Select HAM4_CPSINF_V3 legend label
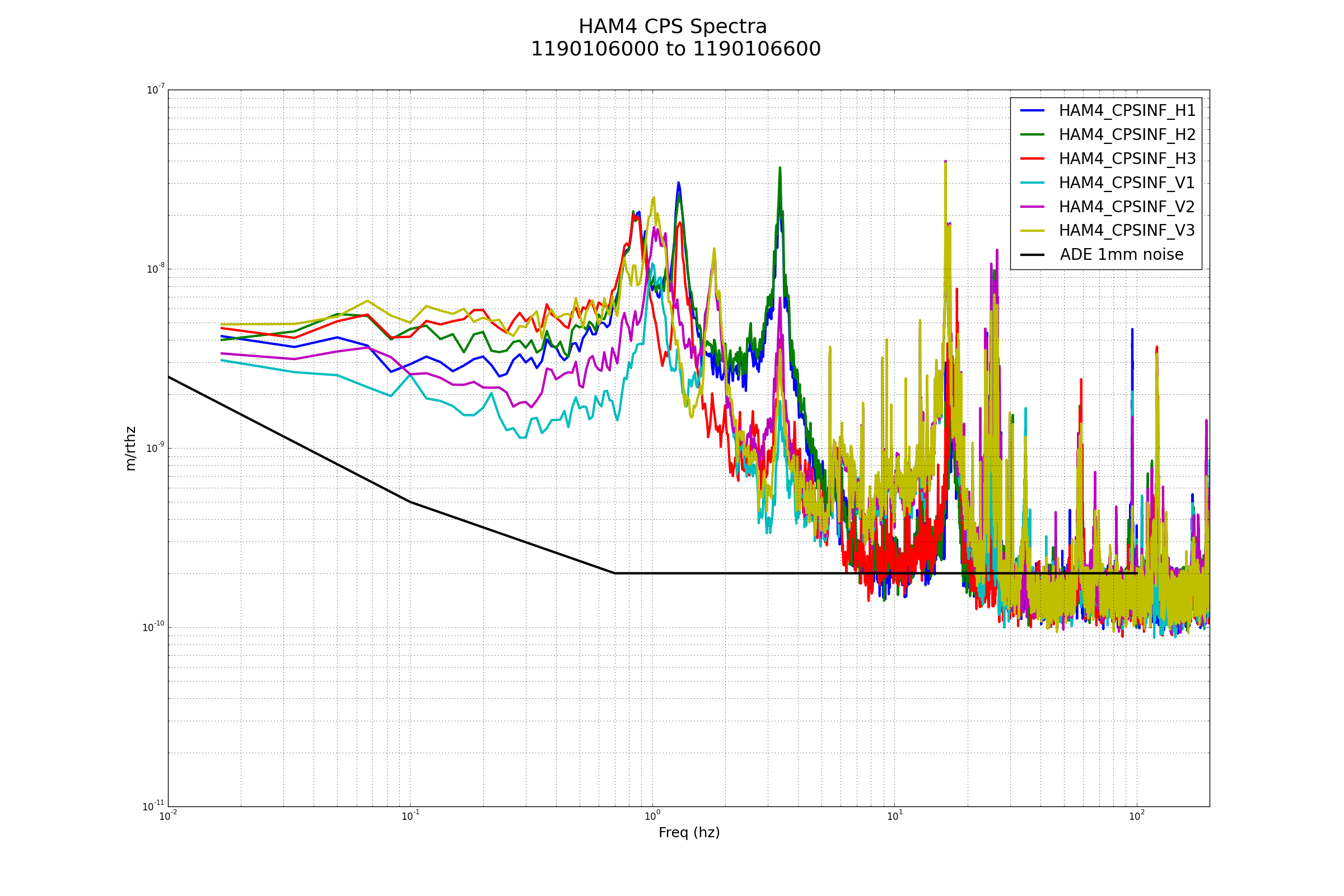 pos(1126,231)
